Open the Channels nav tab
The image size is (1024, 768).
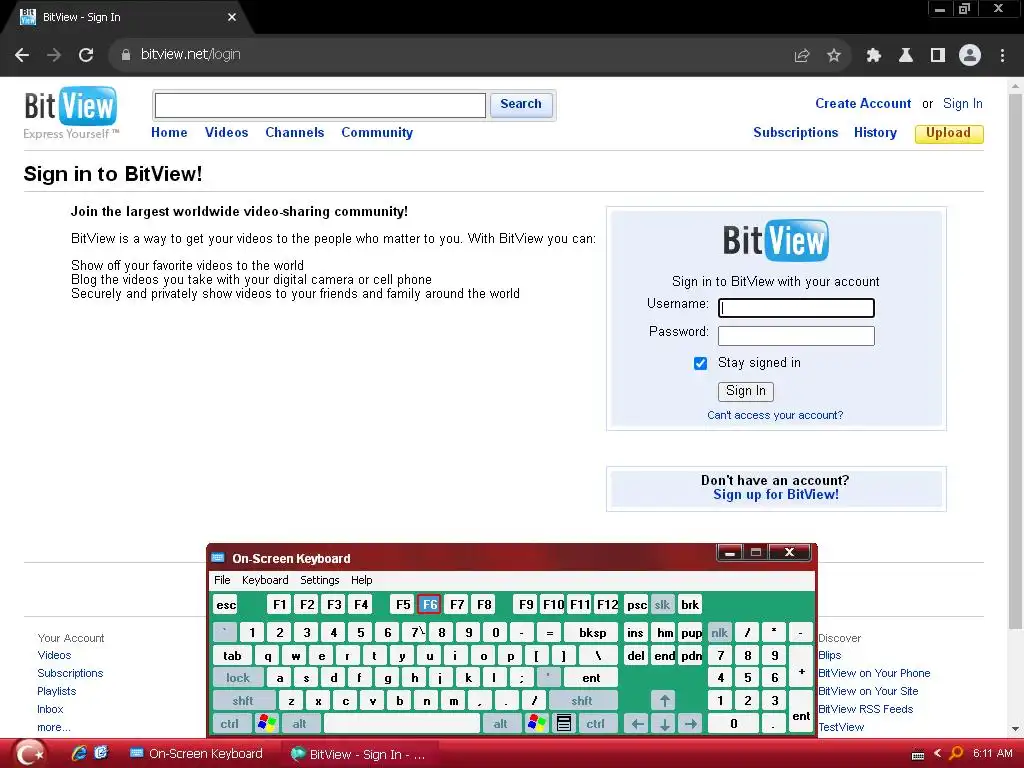[295, 133]
